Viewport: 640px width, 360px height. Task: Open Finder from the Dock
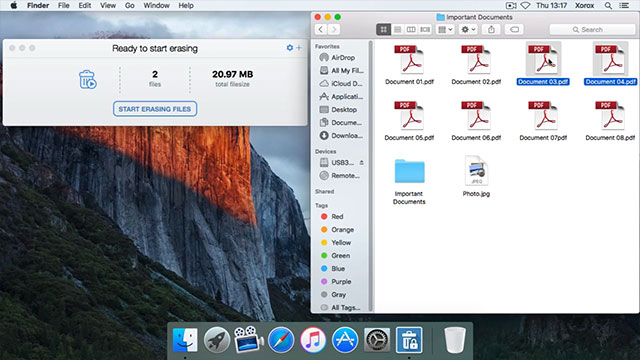coord(185,340)
